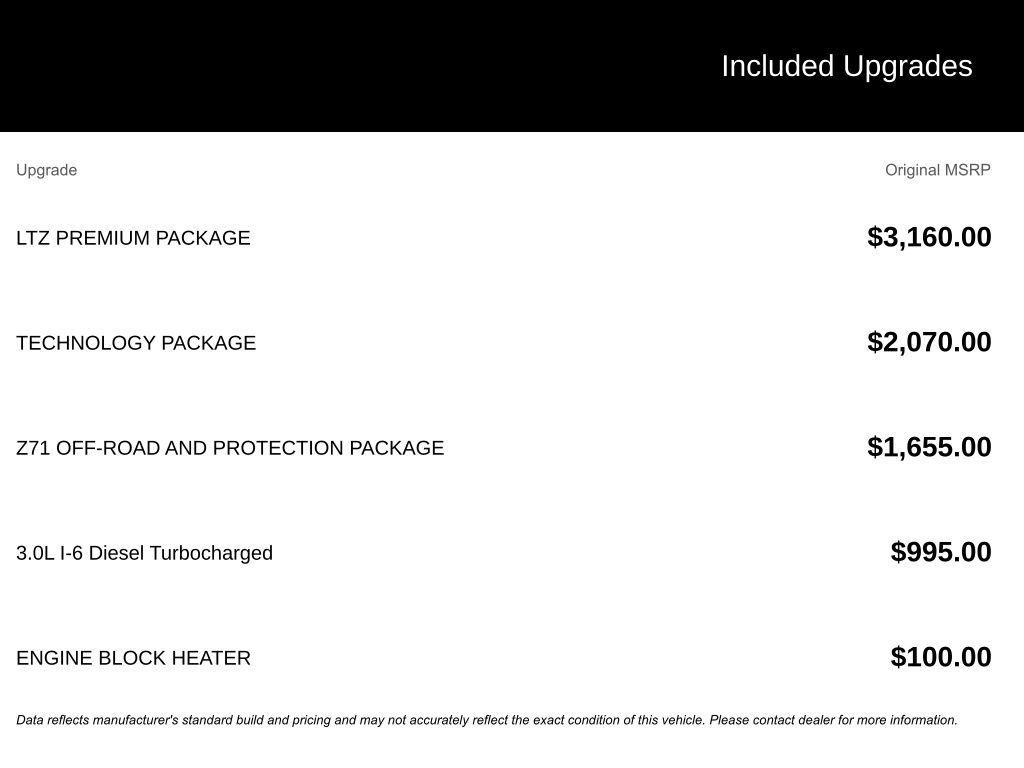Click the $995.00 MSRP price

pos(941,552)
